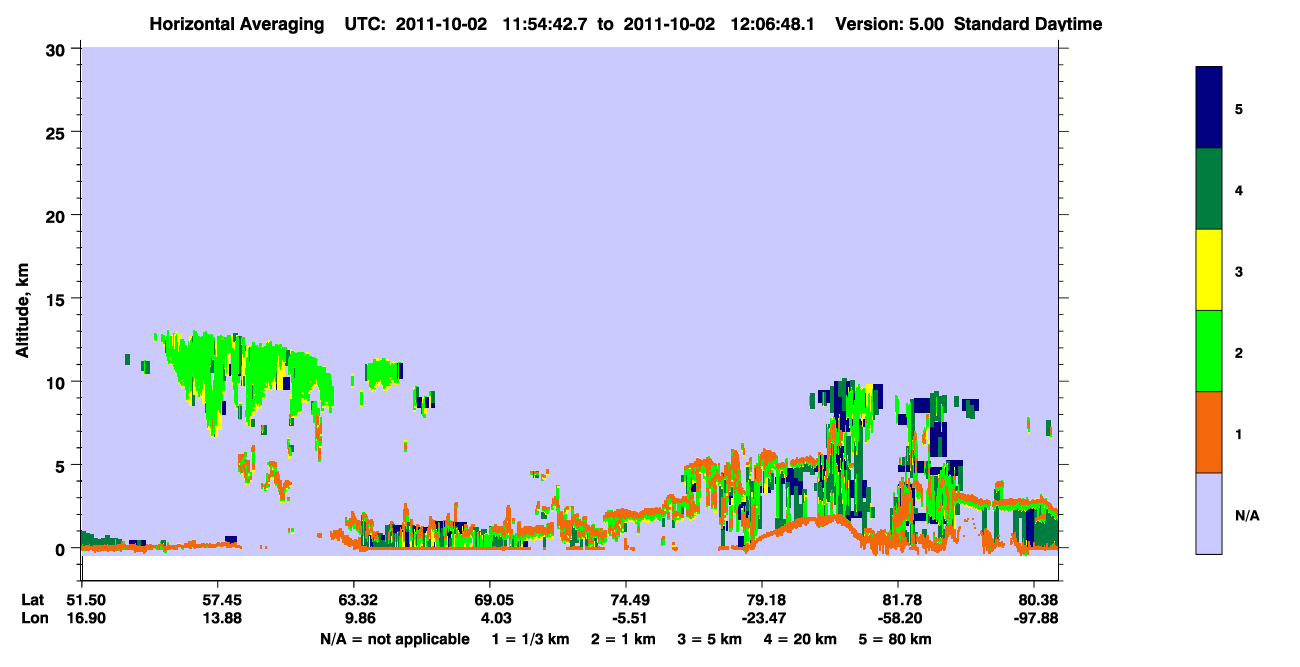
Task: Click the 30 km altitude tick label
Action: [x=59, y=49]
